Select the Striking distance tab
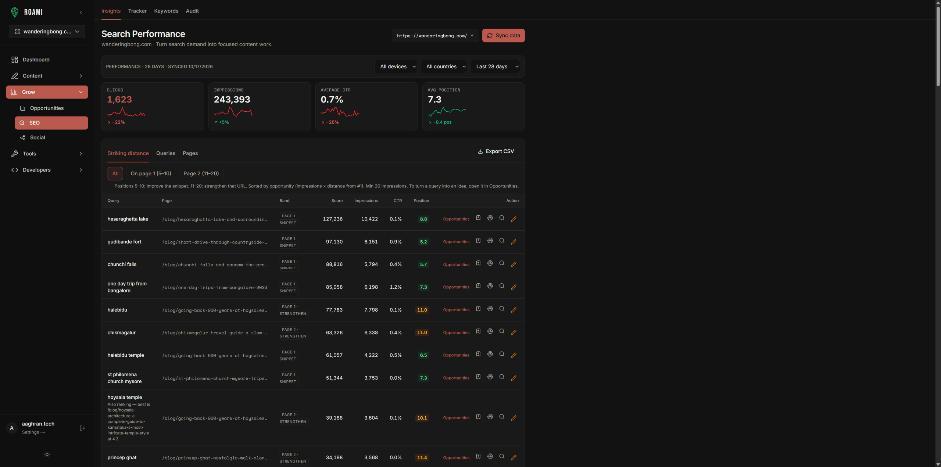This screenshot has width=941, height=467. pos(128,153)
